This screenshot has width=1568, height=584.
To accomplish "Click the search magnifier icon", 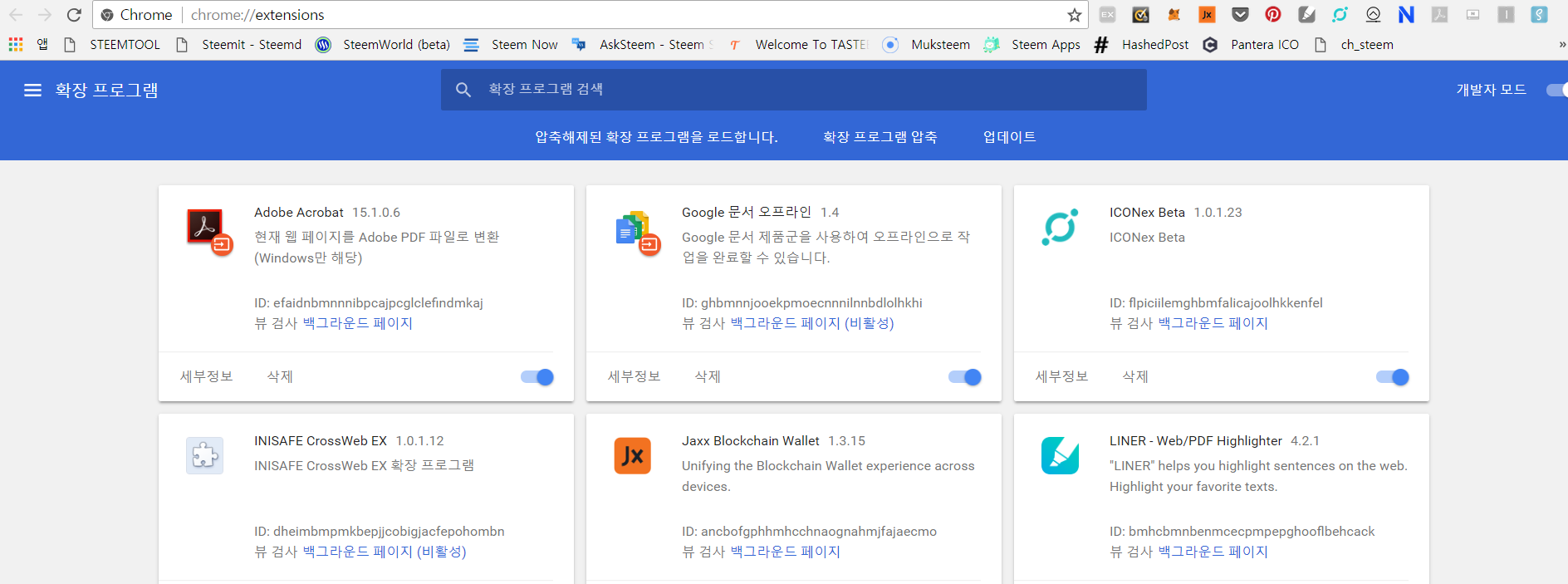I will tap(463, 90).
